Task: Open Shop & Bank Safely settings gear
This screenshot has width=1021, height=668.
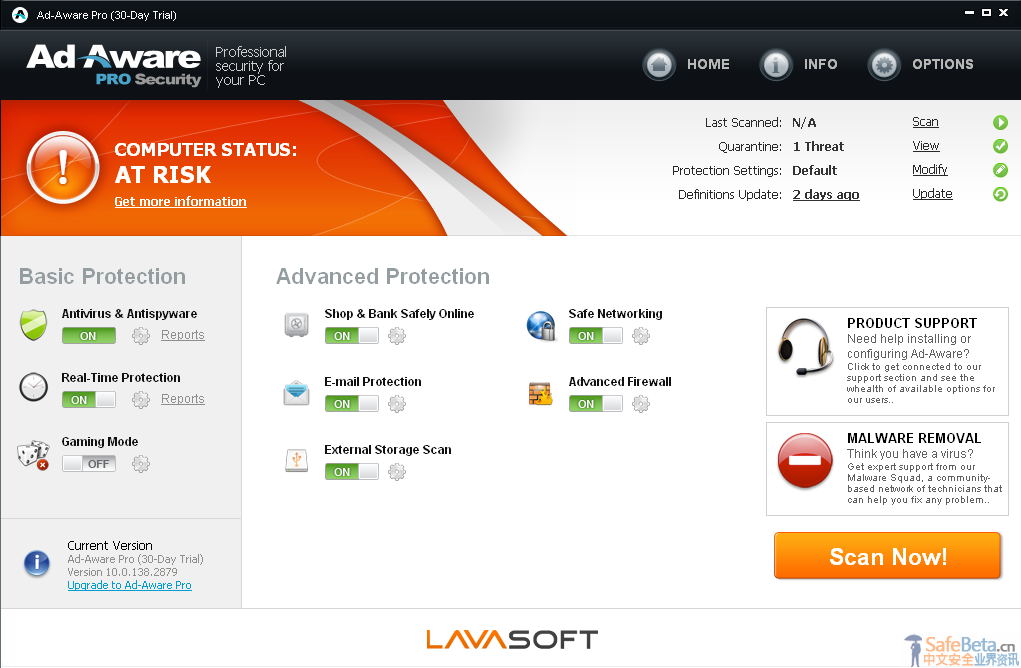Action: (x=397, y=336)
